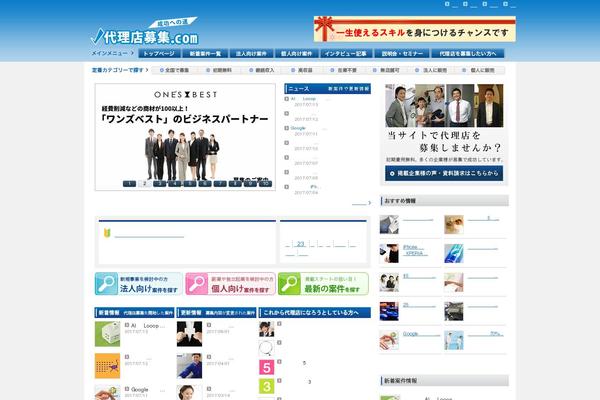Screen dimensions: 600x400
Task: Open 新着案件一覧 menu item
Action: point(205,54)
